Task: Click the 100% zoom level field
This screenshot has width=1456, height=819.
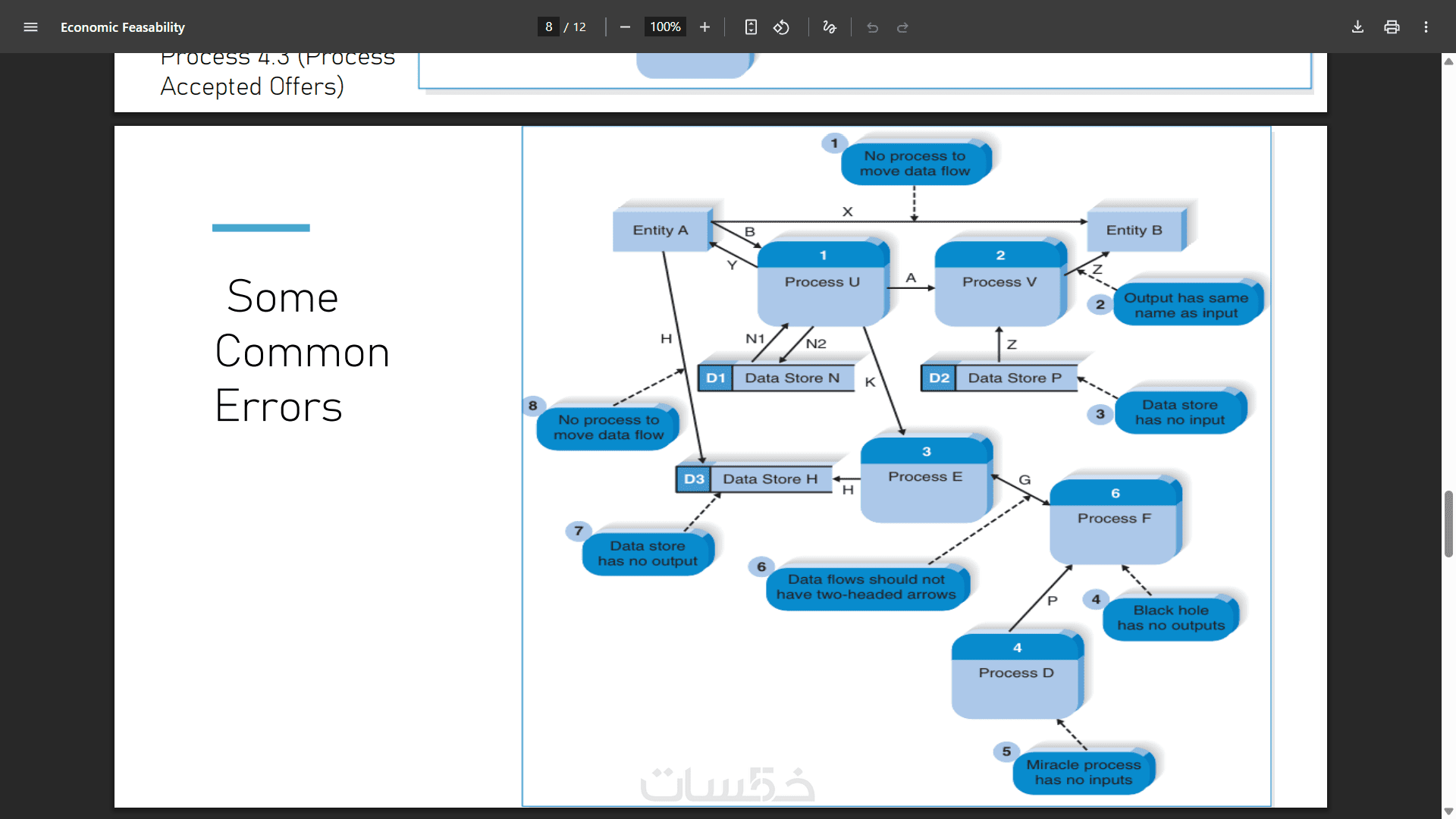Action: point(665,27)
